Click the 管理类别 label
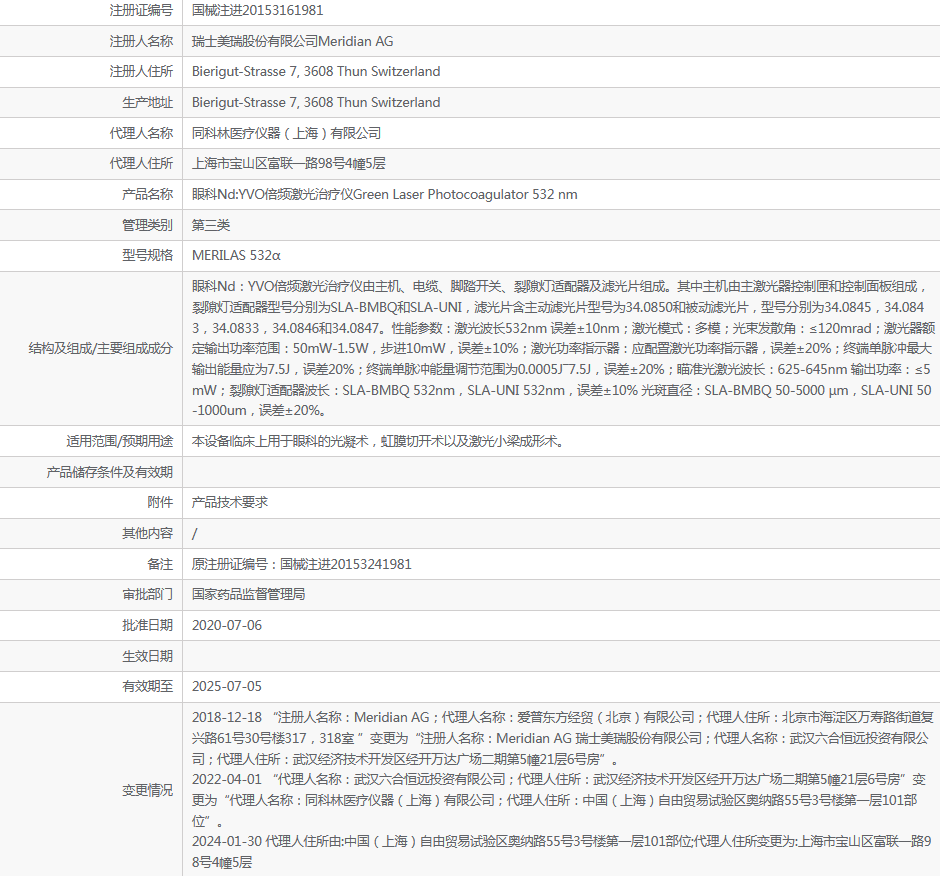Viewport: 940px width, 876px height. 147,225
